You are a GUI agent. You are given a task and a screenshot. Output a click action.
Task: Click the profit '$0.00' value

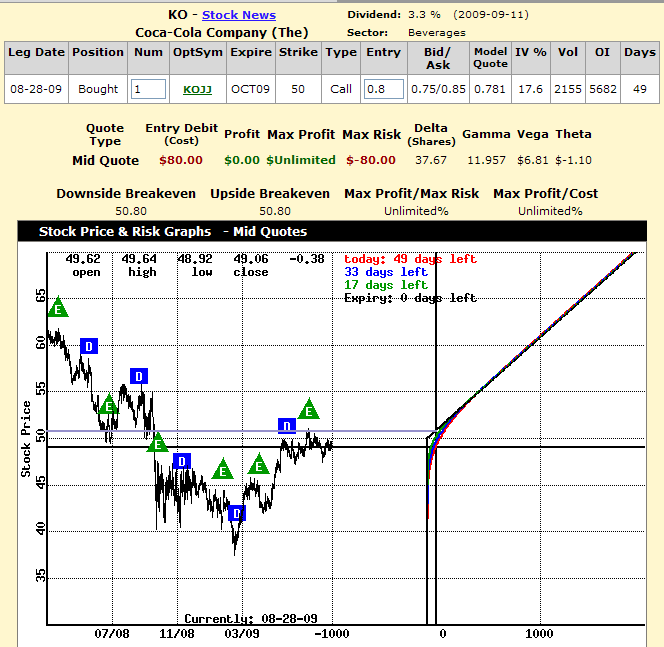242,160
